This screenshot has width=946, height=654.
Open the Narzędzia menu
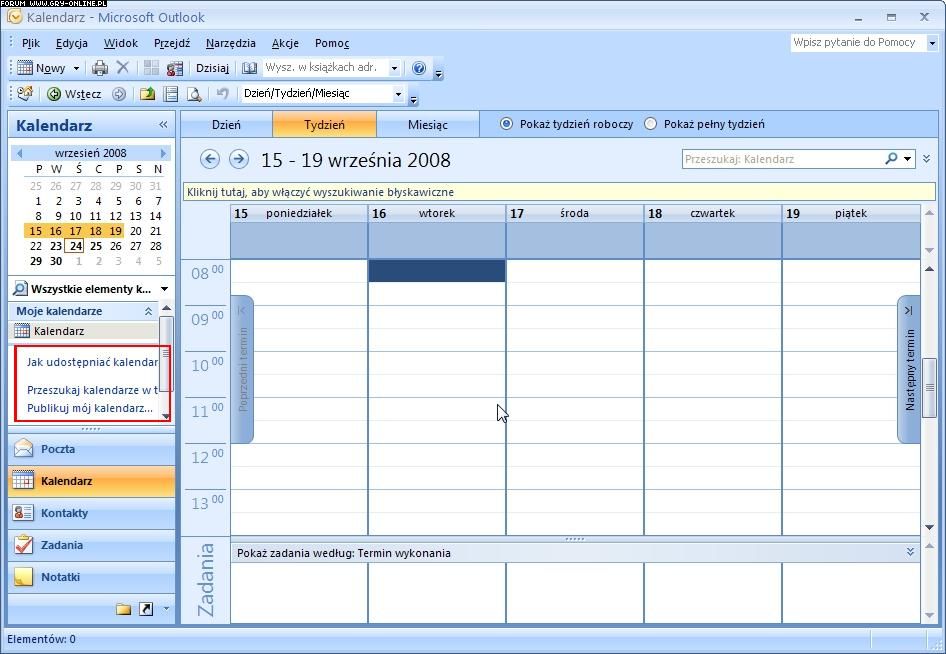[230, 43]
